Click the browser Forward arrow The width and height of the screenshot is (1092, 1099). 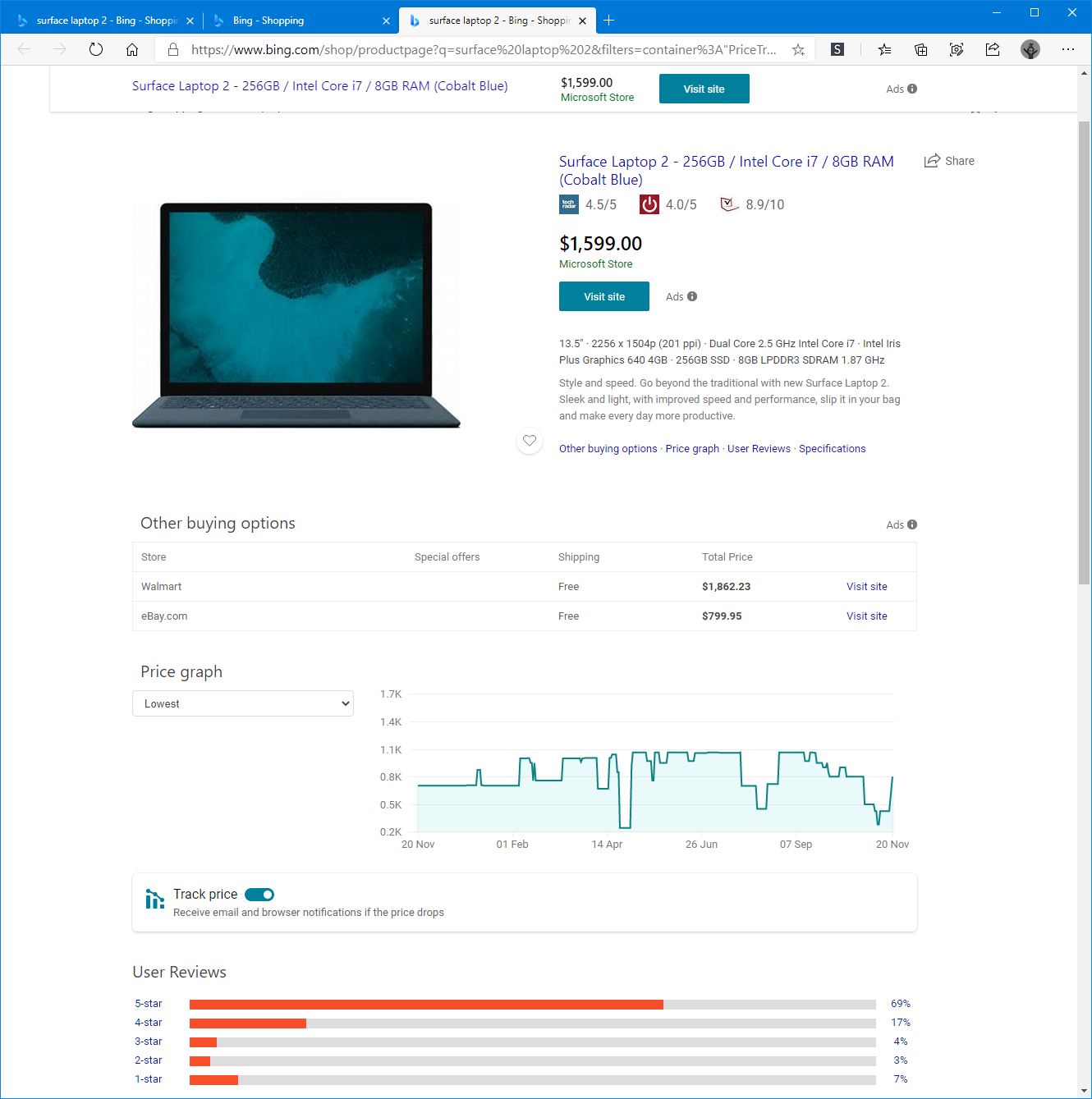tap(60, 49)
